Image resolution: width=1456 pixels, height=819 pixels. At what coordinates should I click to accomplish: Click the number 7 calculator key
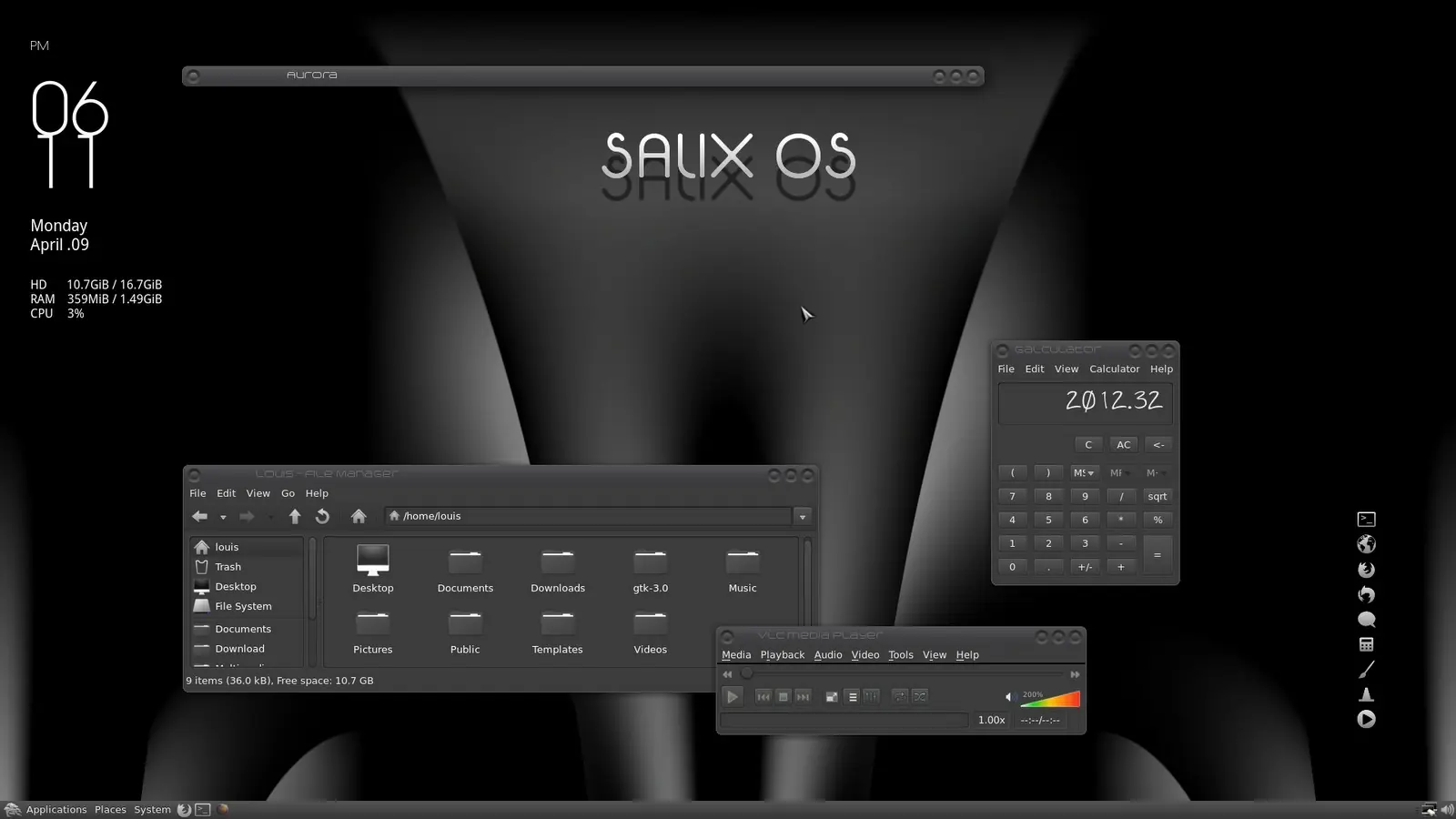pos(1012,497)
